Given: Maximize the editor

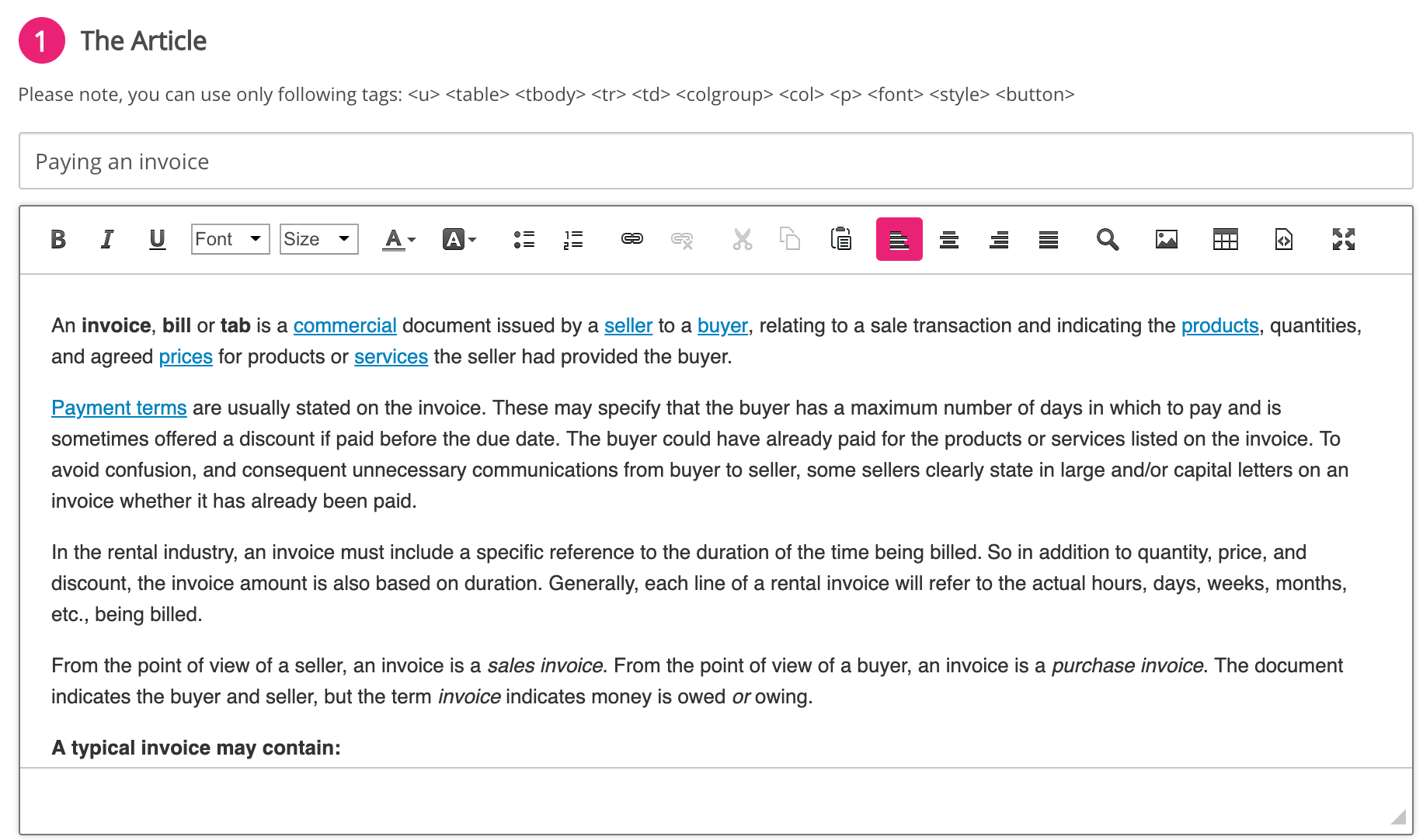Looking at the screenshot, I should click(x=1342, y=239).
